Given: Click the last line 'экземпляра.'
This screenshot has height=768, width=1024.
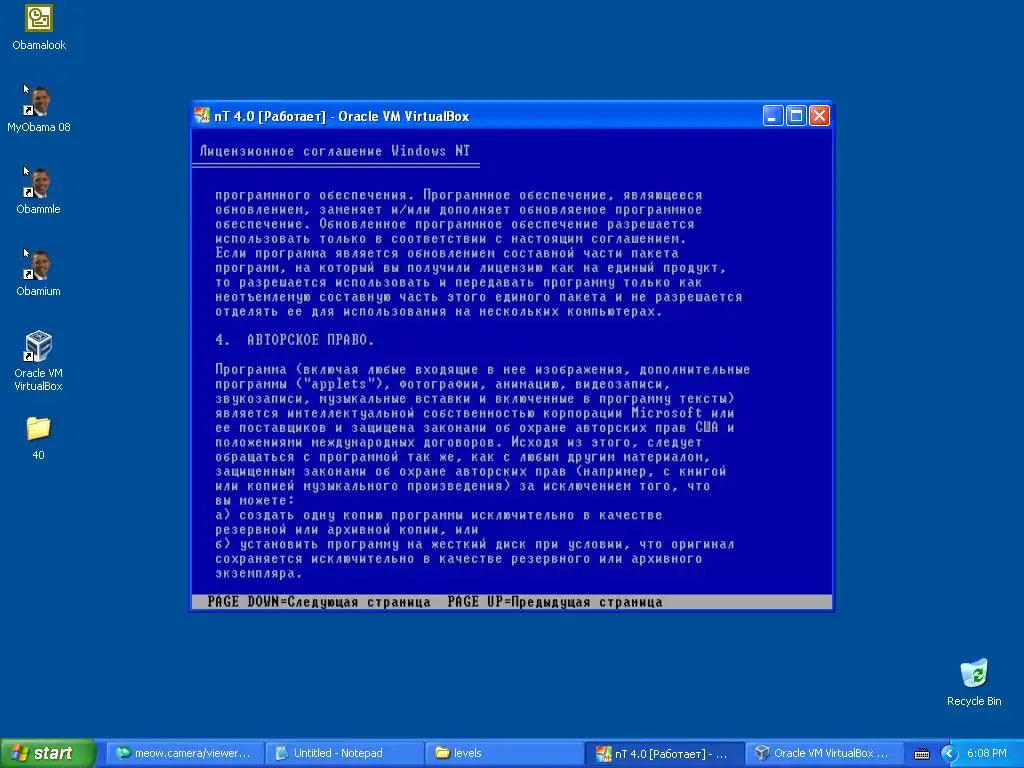Looking at the screenshot, I should point(259,573).
